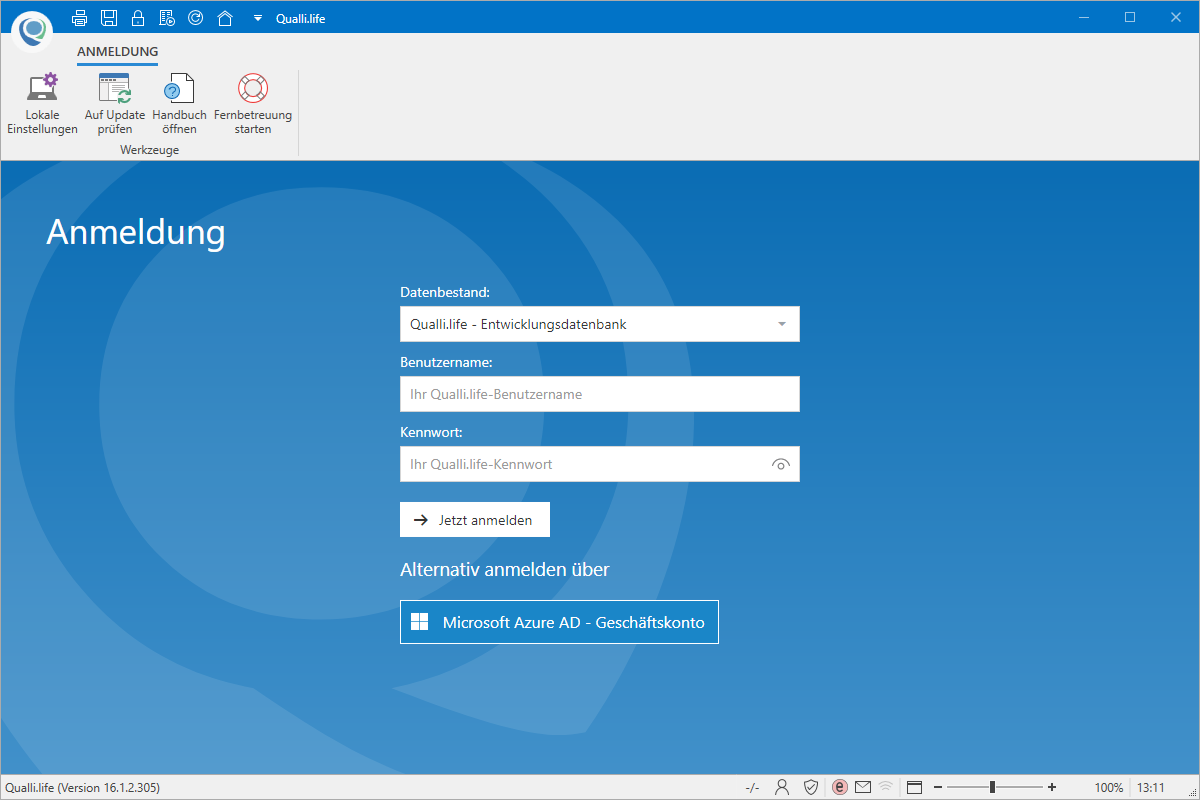The width and height of the screenshot is (1200, 800).
Task: Click the wifi signal icon in status bar
Action: (x=886, y=787)
